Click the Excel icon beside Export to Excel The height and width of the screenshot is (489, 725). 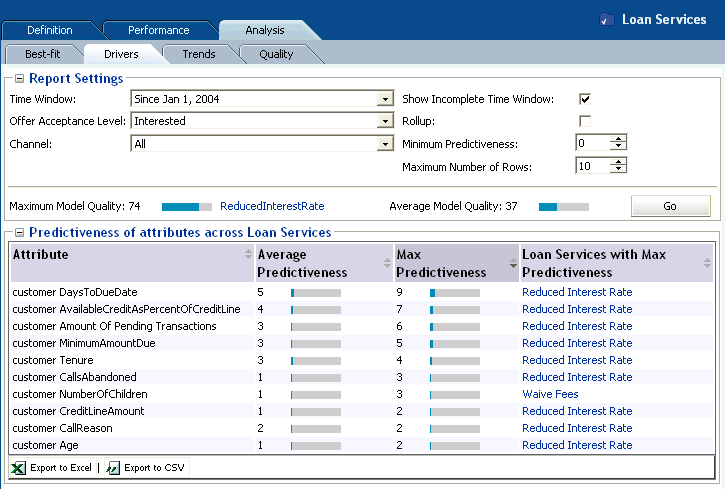click(x=19, y=468)
